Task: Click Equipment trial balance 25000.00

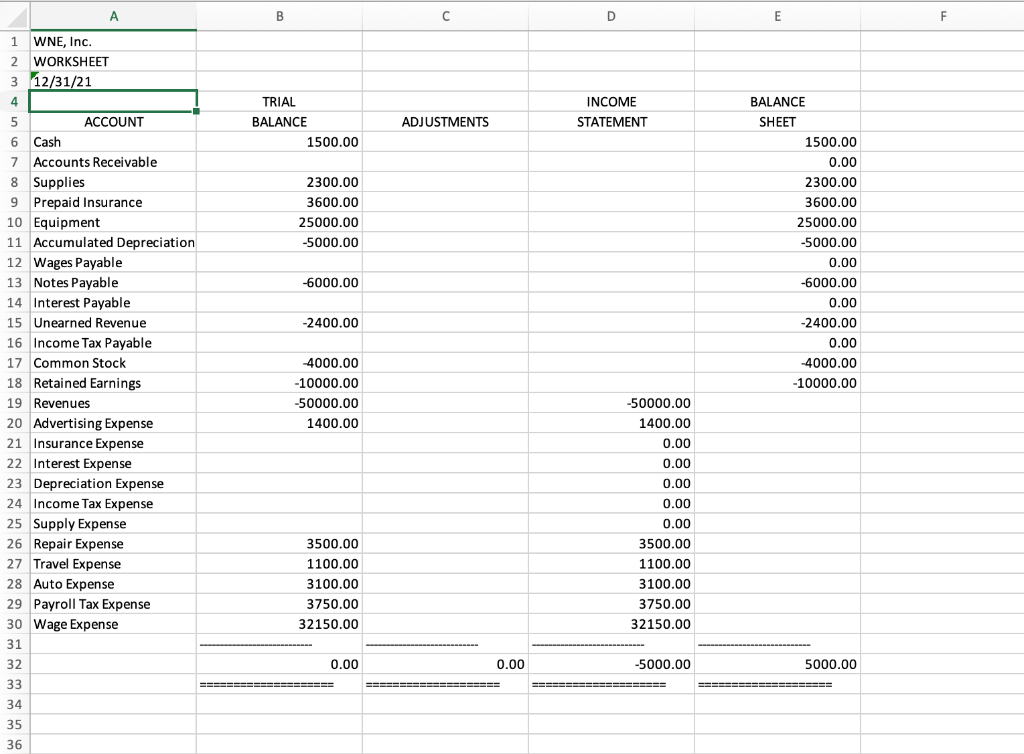Action: [x=280, y=222]
